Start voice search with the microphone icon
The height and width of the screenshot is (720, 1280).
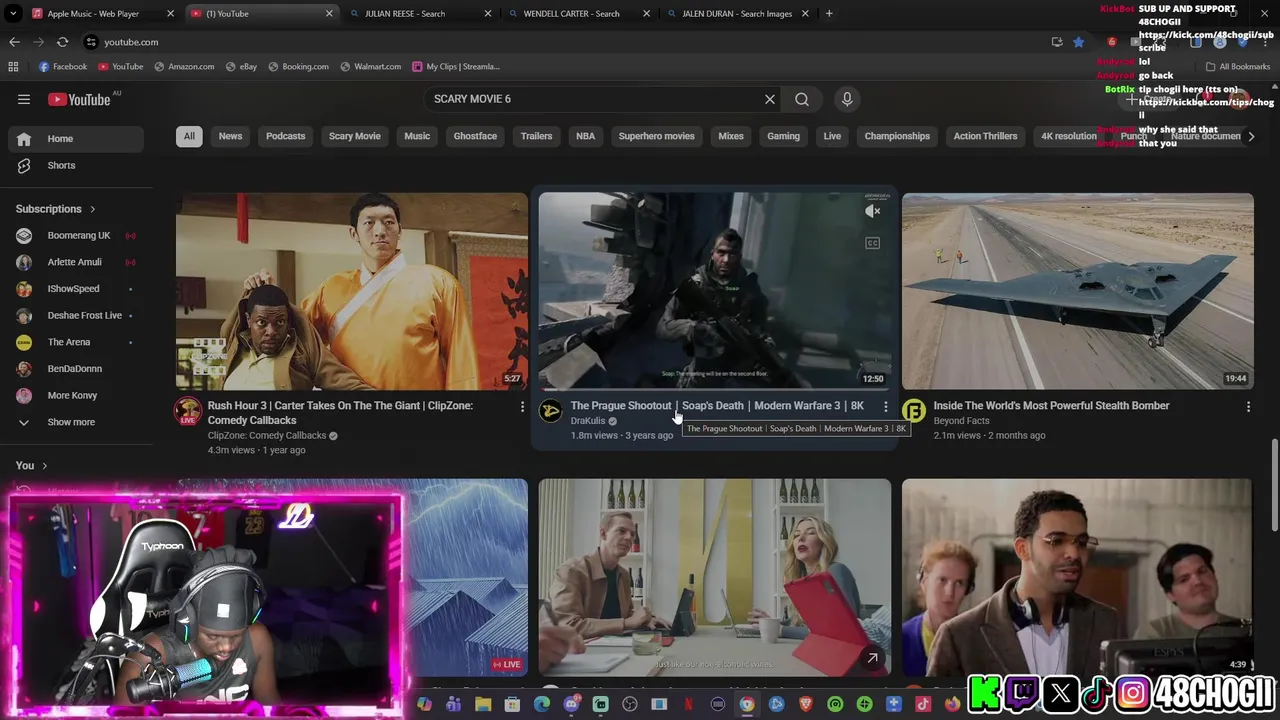847,99
